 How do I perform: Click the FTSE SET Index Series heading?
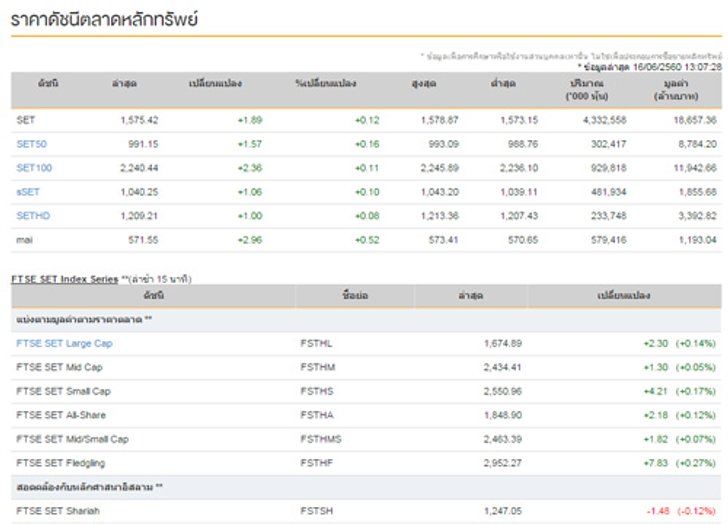[x=65, y=279]
